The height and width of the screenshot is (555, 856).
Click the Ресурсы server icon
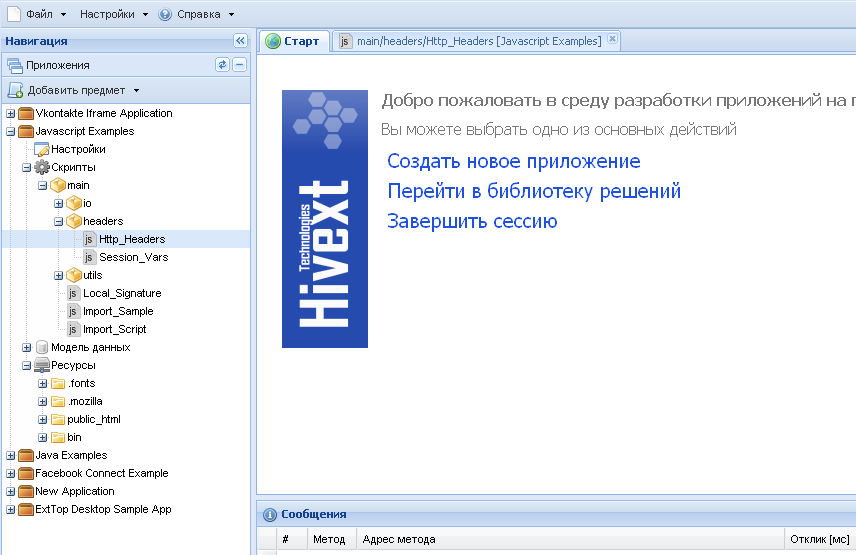pyautogui.click(x=41, y=366)
